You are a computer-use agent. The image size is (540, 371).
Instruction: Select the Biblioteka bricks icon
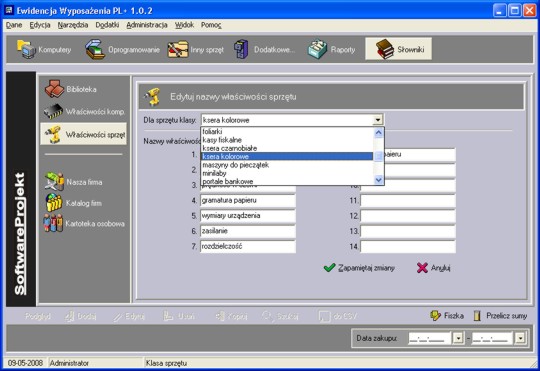[x=54, y=89]
